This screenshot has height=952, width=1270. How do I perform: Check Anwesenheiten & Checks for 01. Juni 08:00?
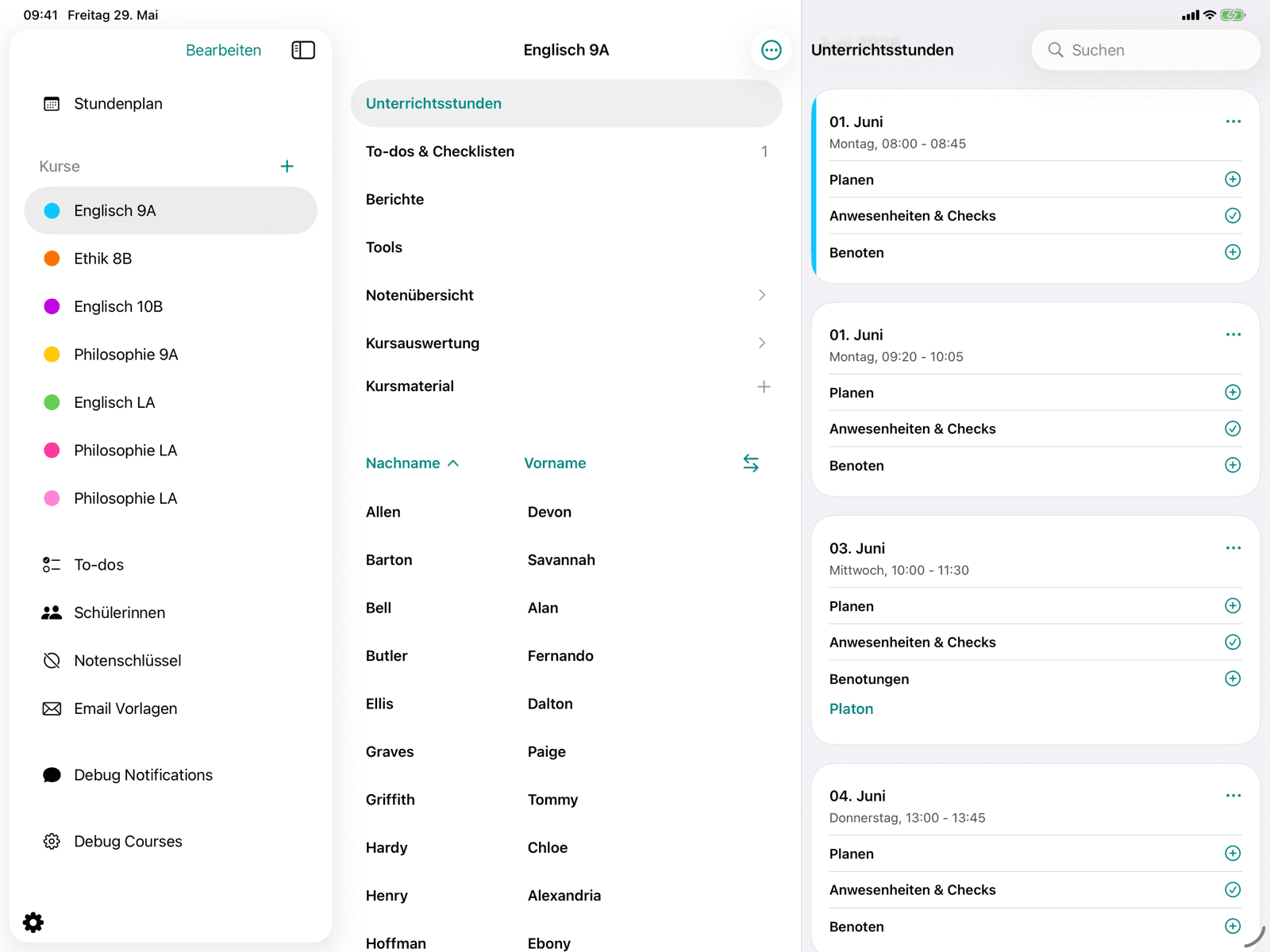click(1233, 216)
